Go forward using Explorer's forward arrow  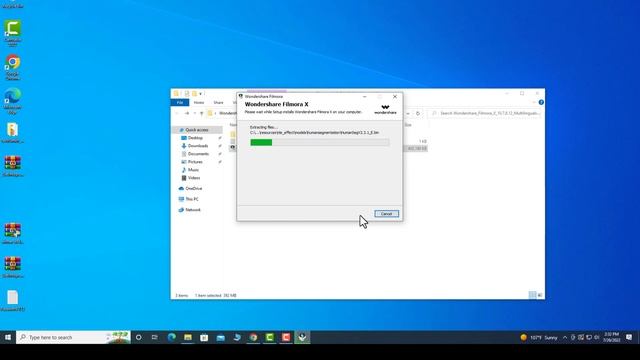[187, 113]
